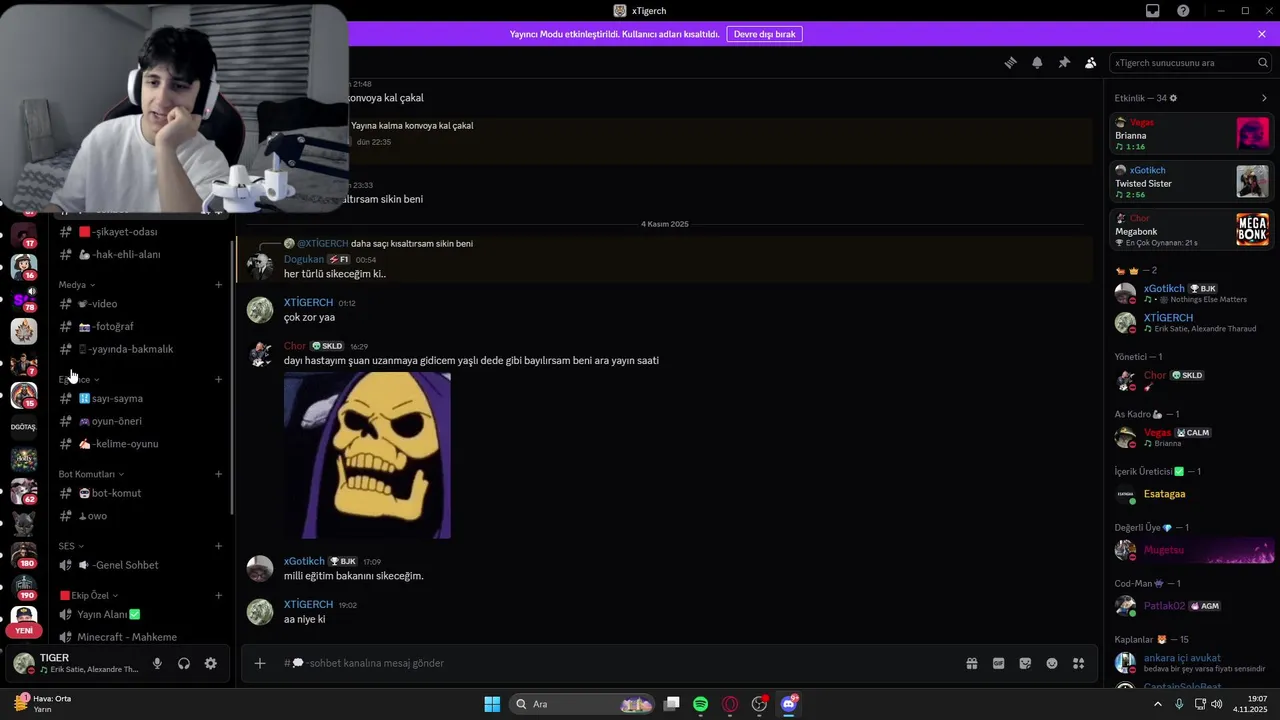Click the server search field
Screen dimensions: 1280x720
click(x=1191, y=62)
